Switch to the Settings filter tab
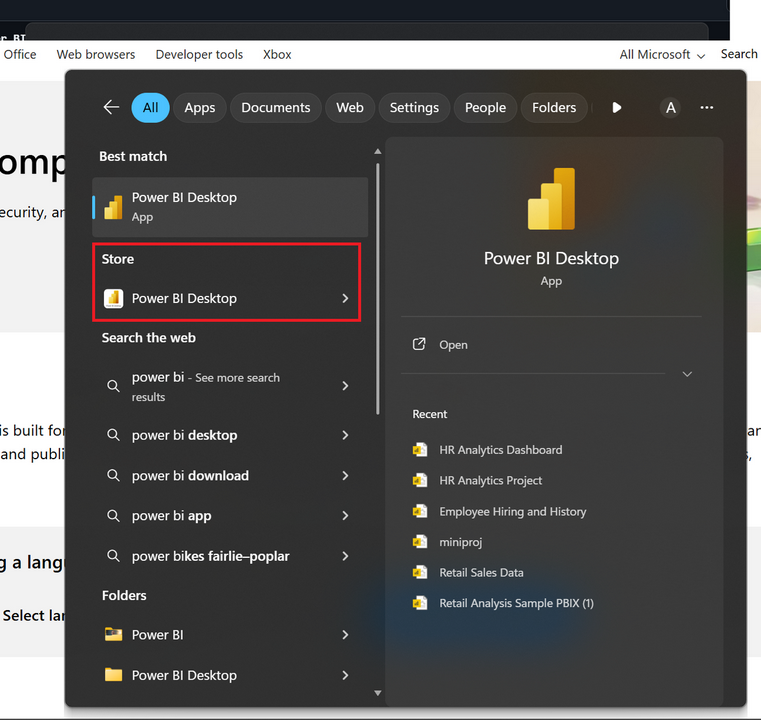 click(414, 108)
